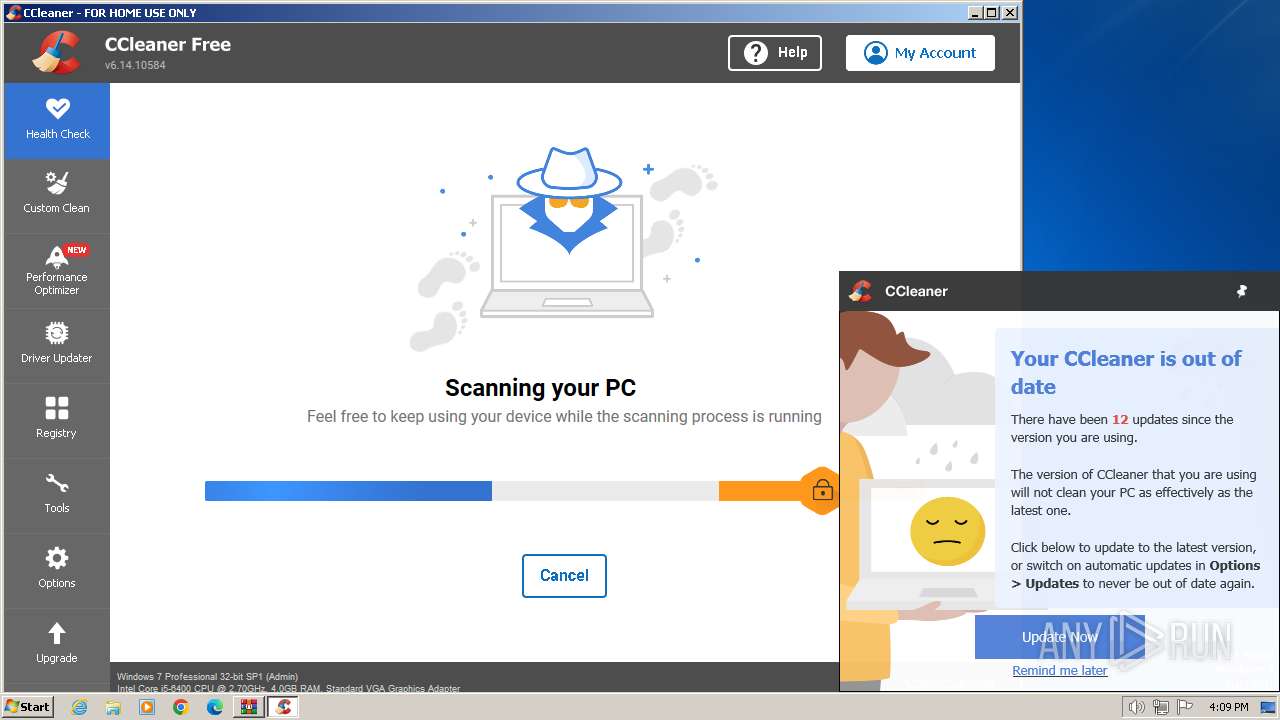Open media player from taskbar
Viewport: 1280px width, 720px height.
(x=147, y=707)
